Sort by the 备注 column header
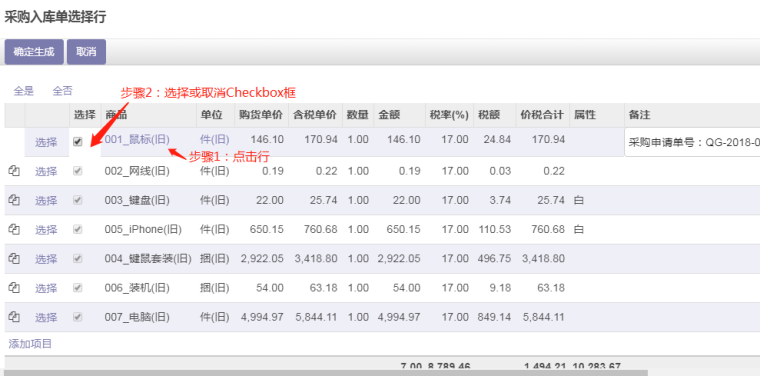Screen dimensions: 760x376 point(692,115)
